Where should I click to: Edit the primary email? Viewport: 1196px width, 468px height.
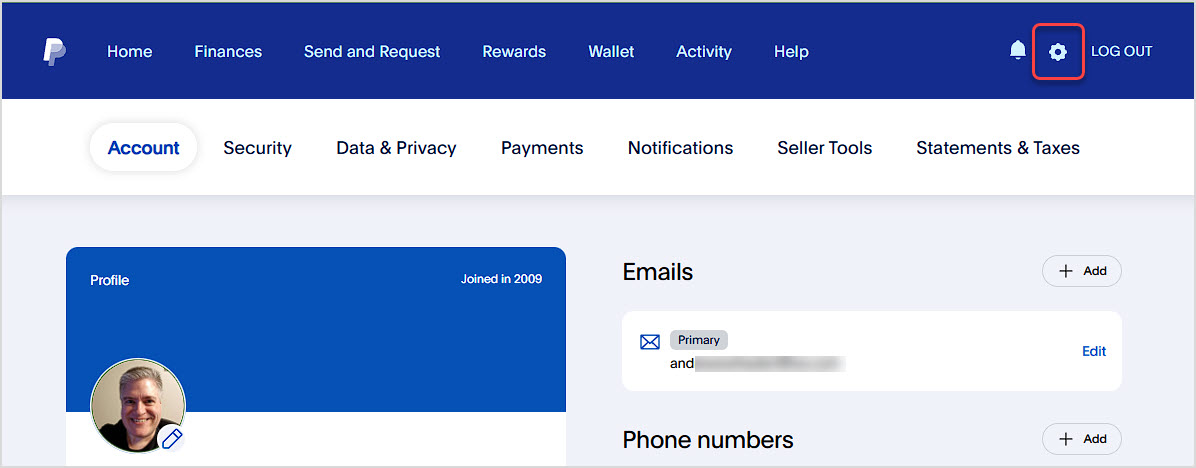pos(1094,351)
